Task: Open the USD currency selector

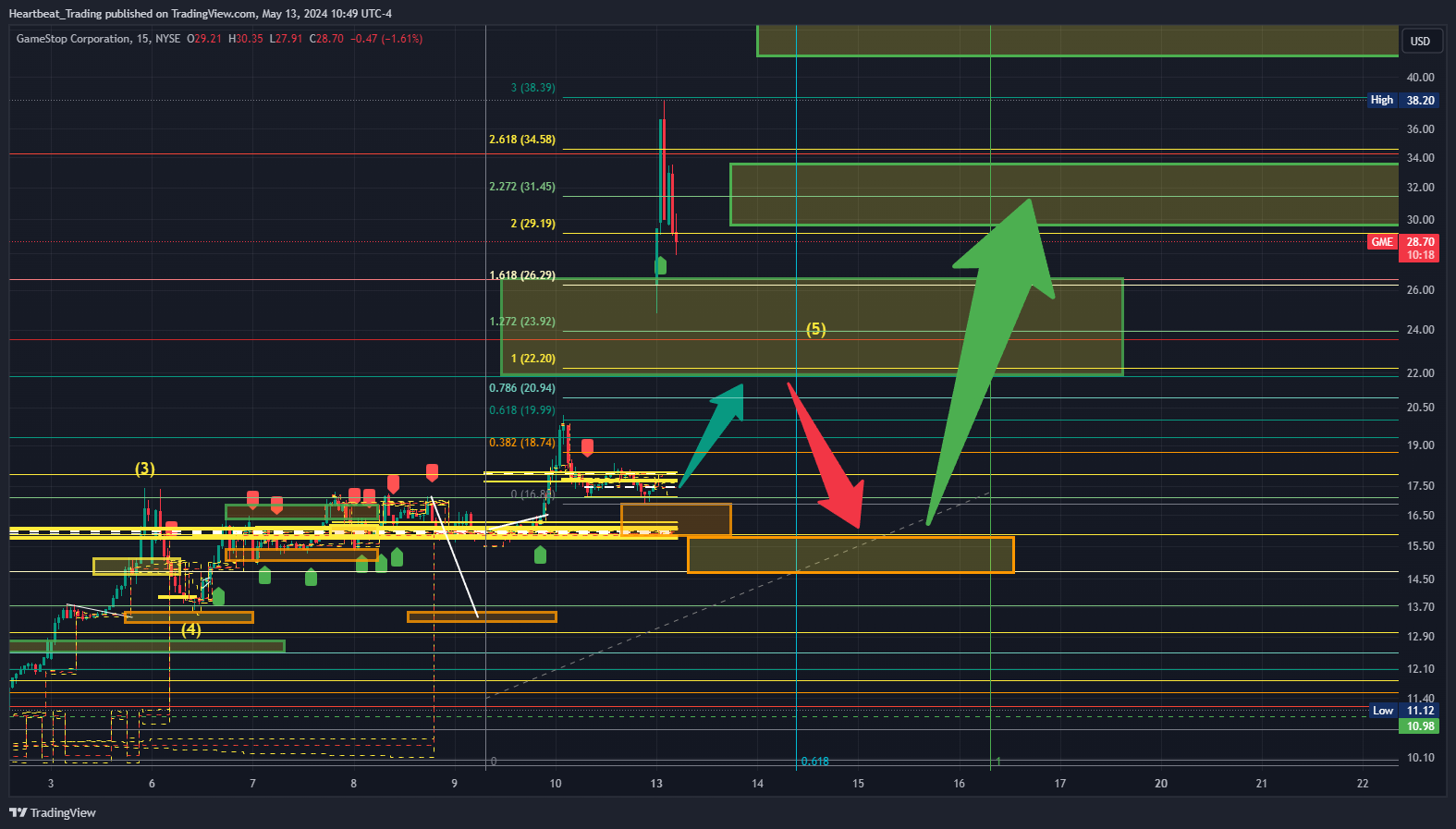Action: [x=1420, y=42]
